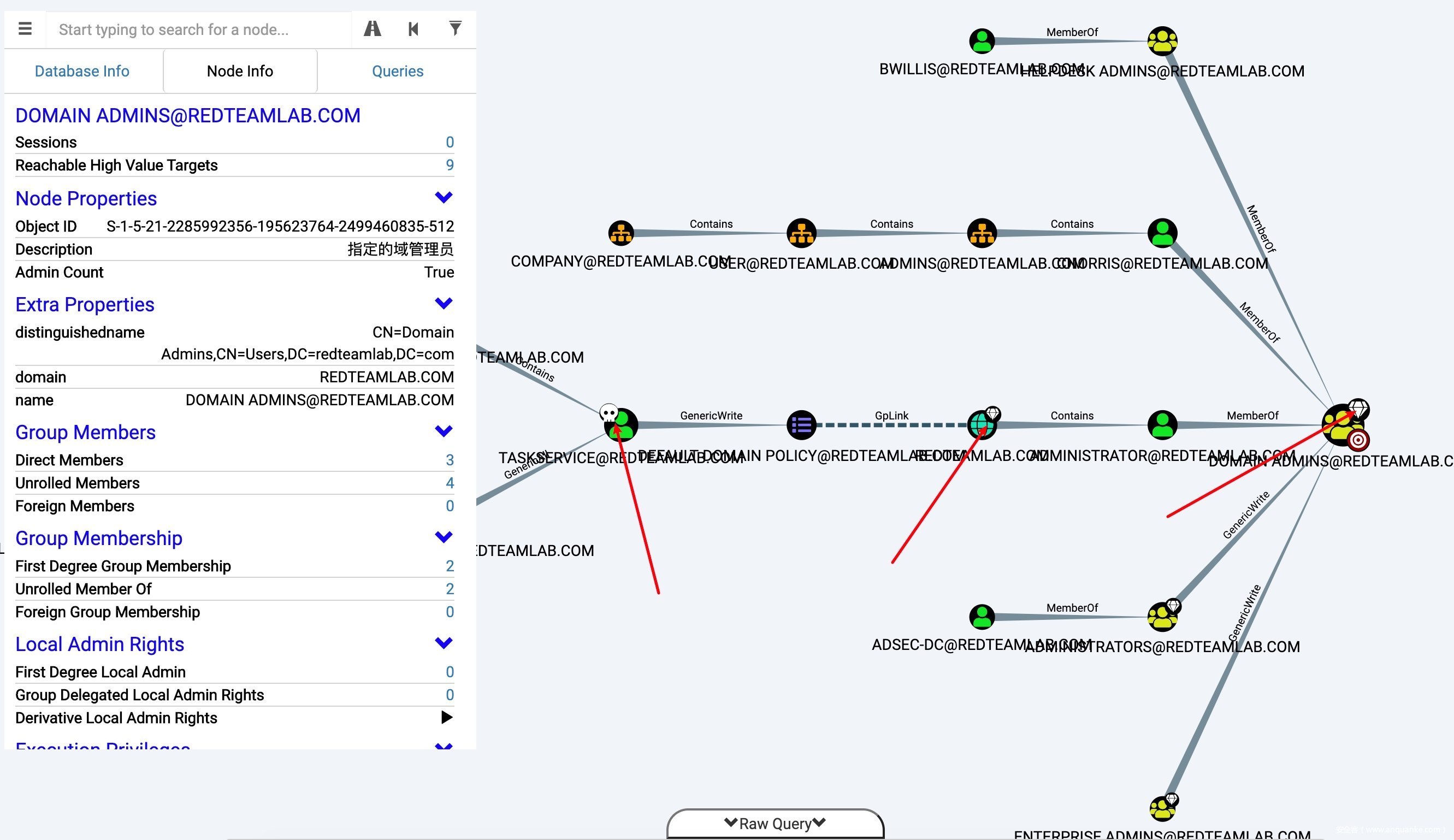The height and width of the screenshot is (840, 1454).
Task: Click the pathfinding road icon
Action: (x=372, y=29)
